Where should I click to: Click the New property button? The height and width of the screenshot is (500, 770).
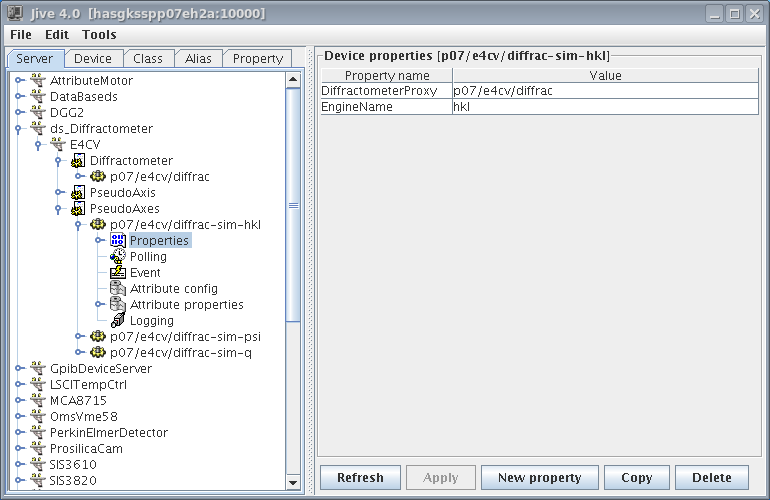[539, 477]
